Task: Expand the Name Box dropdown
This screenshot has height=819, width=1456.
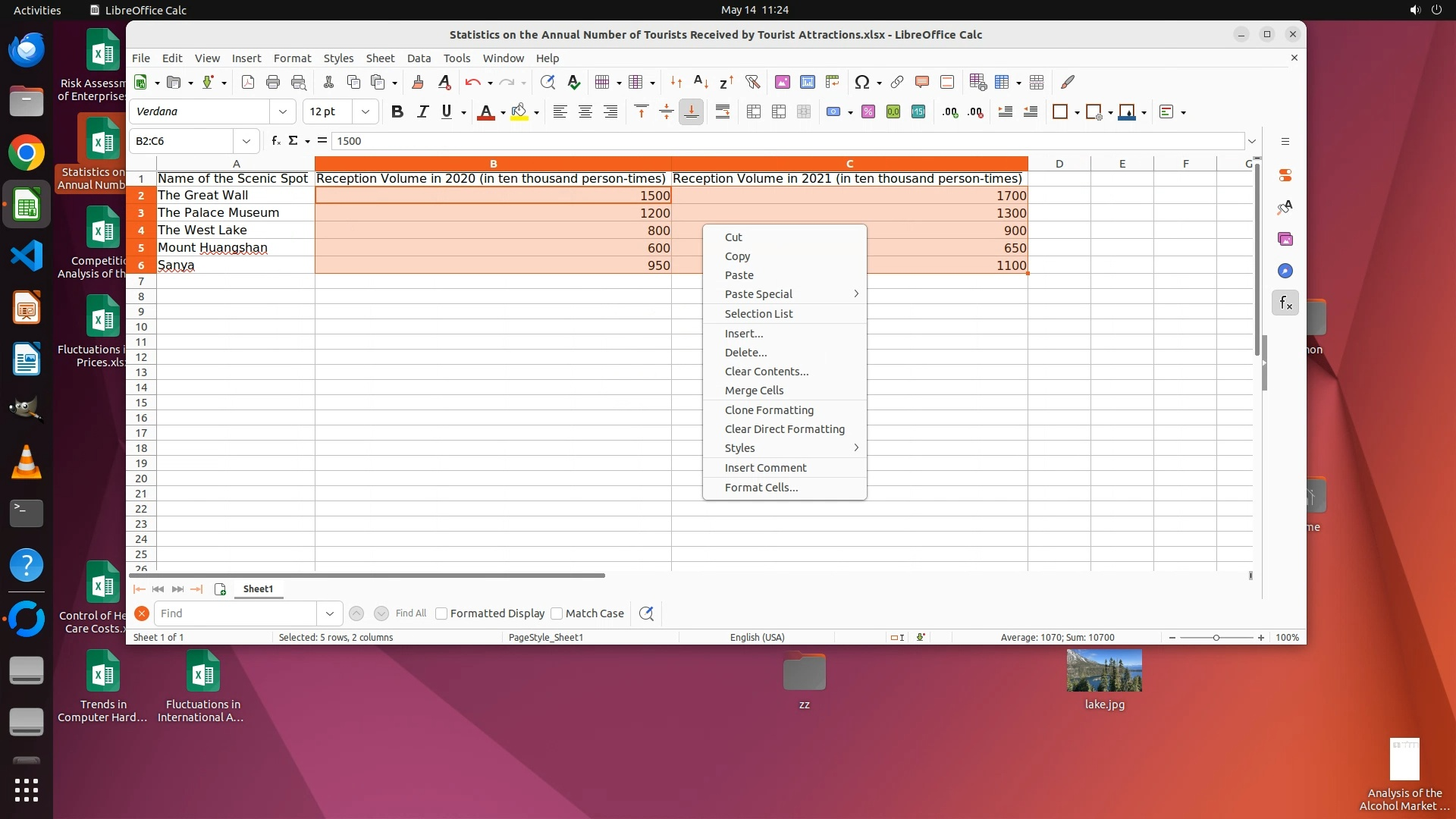Action: (x=246, y=141)
